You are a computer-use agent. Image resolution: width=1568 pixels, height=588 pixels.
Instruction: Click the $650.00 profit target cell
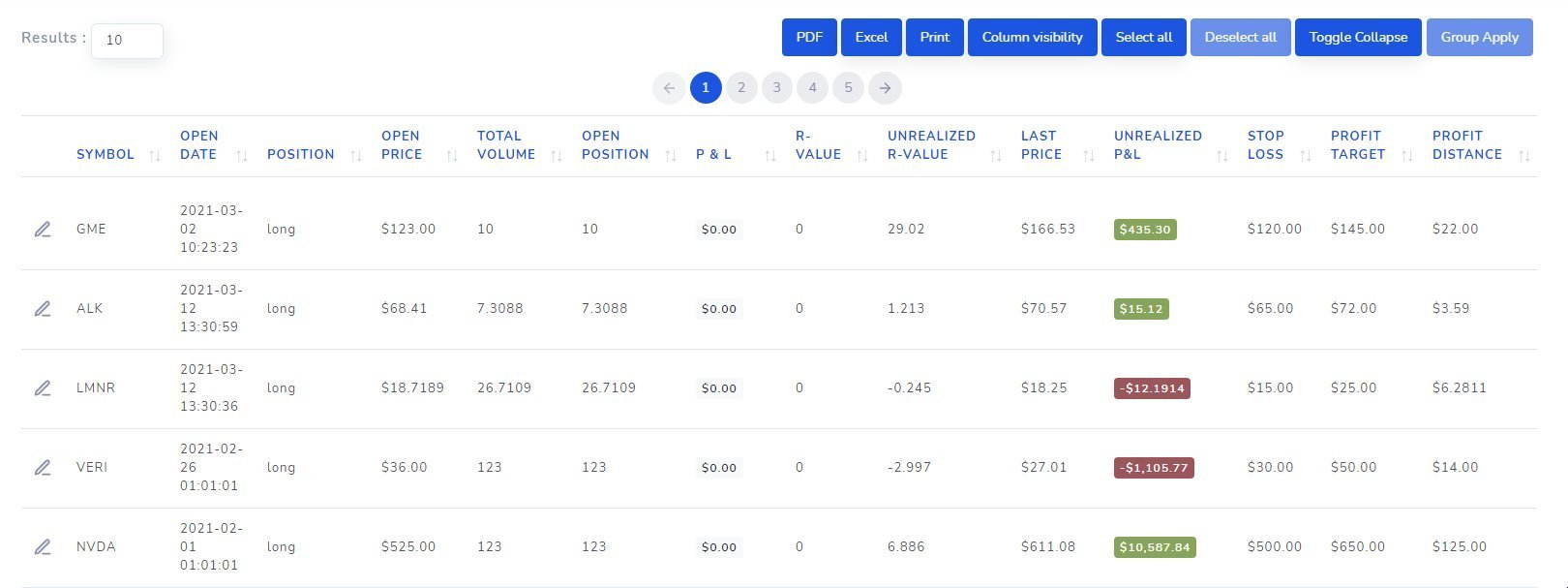(x=1358, y=547)
